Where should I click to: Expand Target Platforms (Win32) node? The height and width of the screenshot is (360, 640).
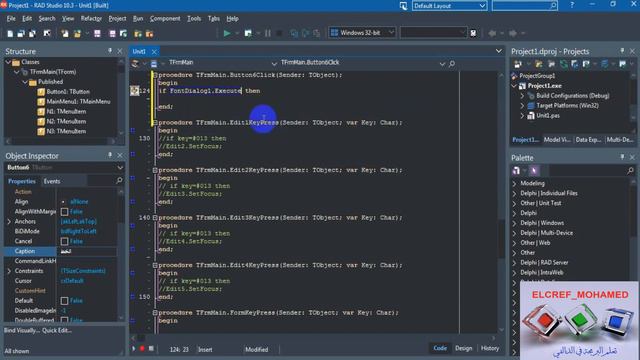522,106
